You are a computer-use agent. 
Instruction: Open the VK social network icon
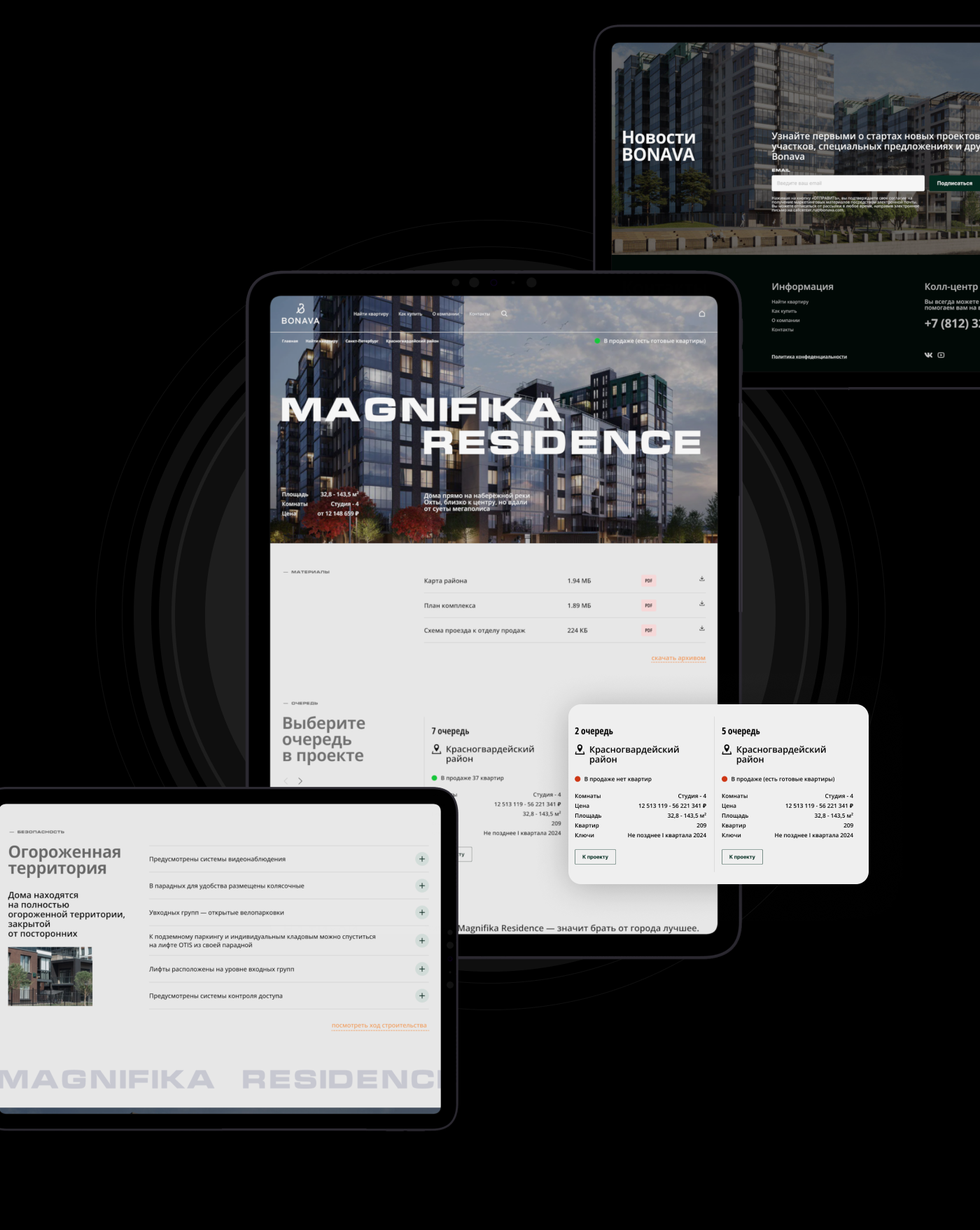pyautogui.click(x=928, y=355)
